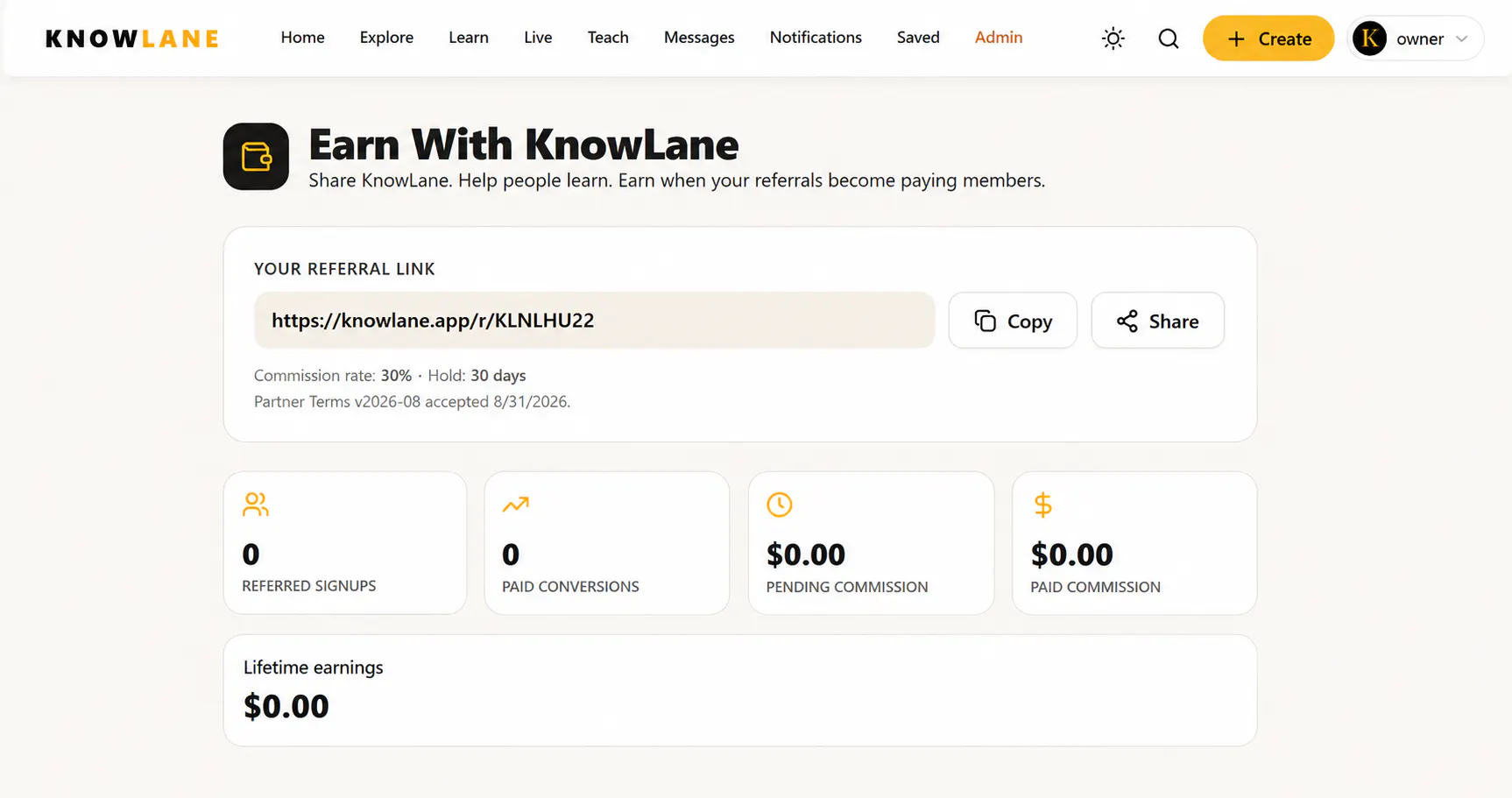Click Earn With KnowLane heading

click(524, 145)
